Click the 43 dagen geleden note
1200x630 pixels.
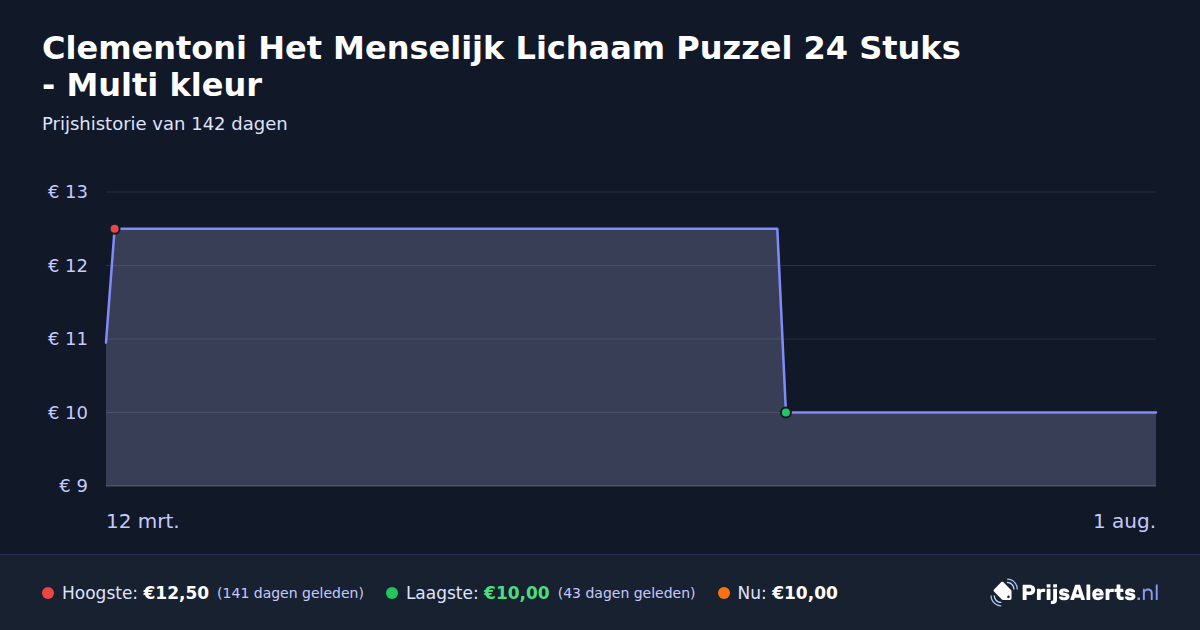click(x=626, y=593)
